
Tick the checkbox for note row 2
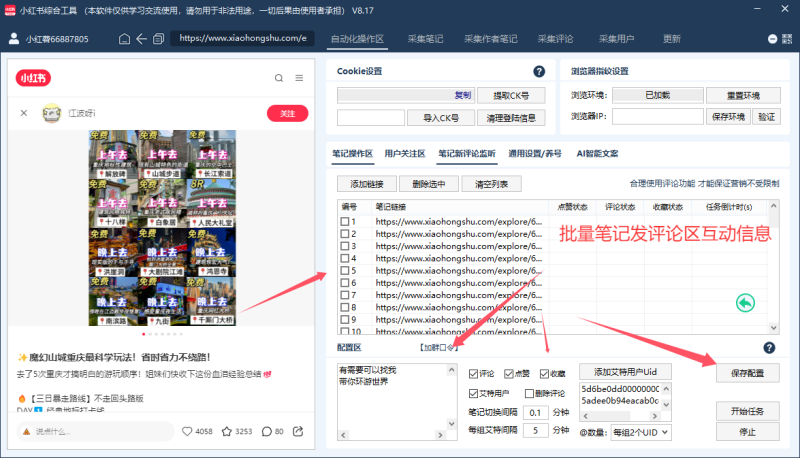(345, 234)
